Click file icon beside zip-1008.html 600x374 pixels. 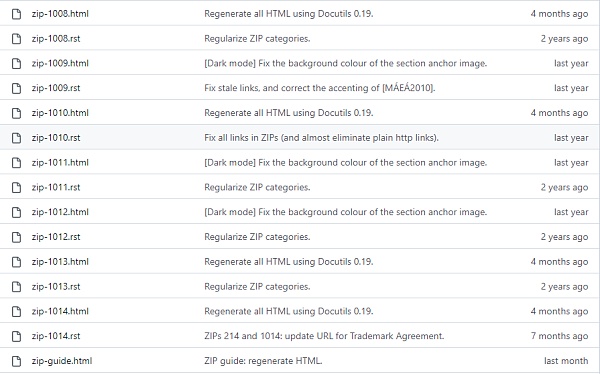coord(16,14)
